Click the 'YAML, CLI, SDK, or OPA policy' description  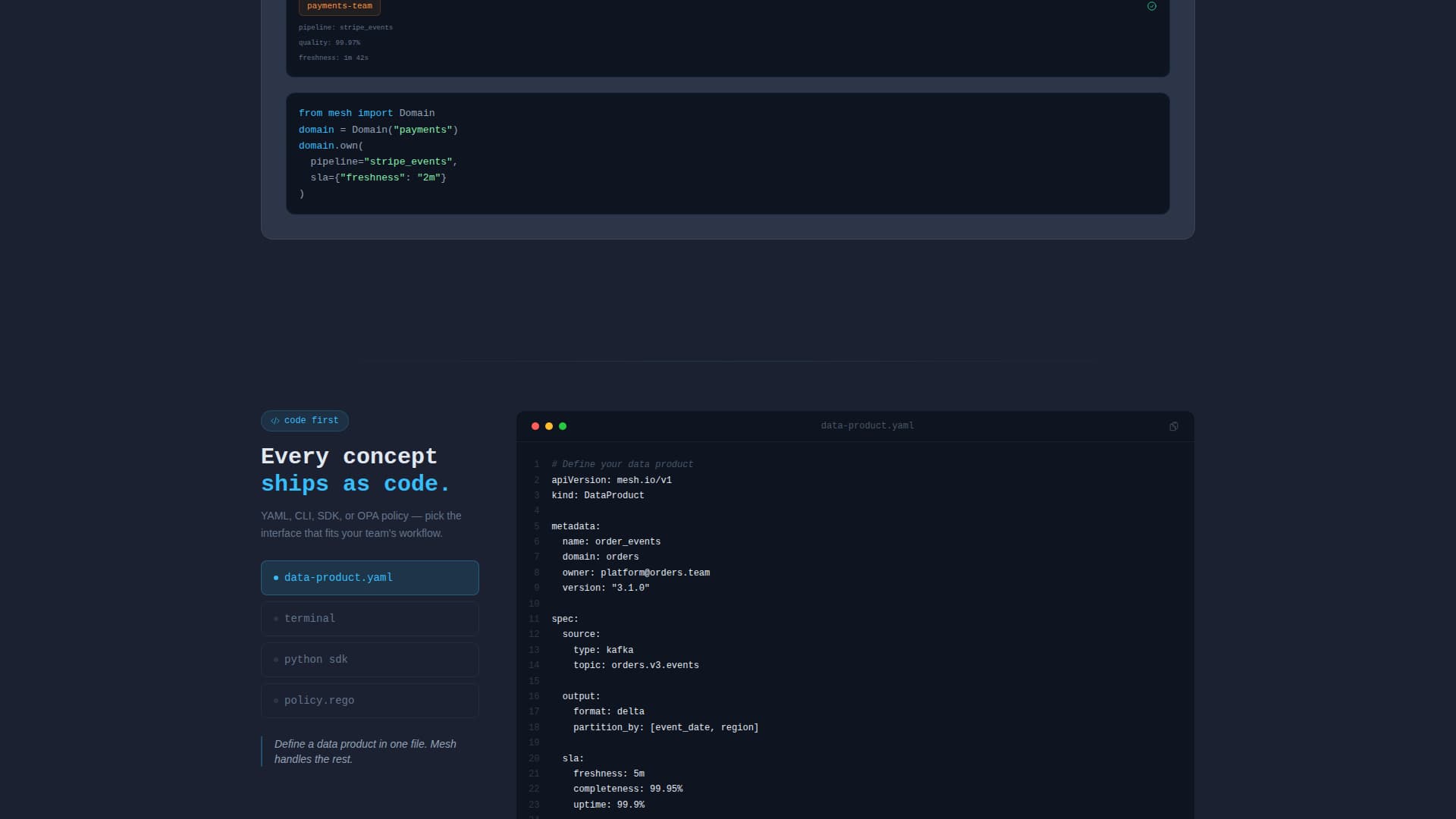point(361,524)
